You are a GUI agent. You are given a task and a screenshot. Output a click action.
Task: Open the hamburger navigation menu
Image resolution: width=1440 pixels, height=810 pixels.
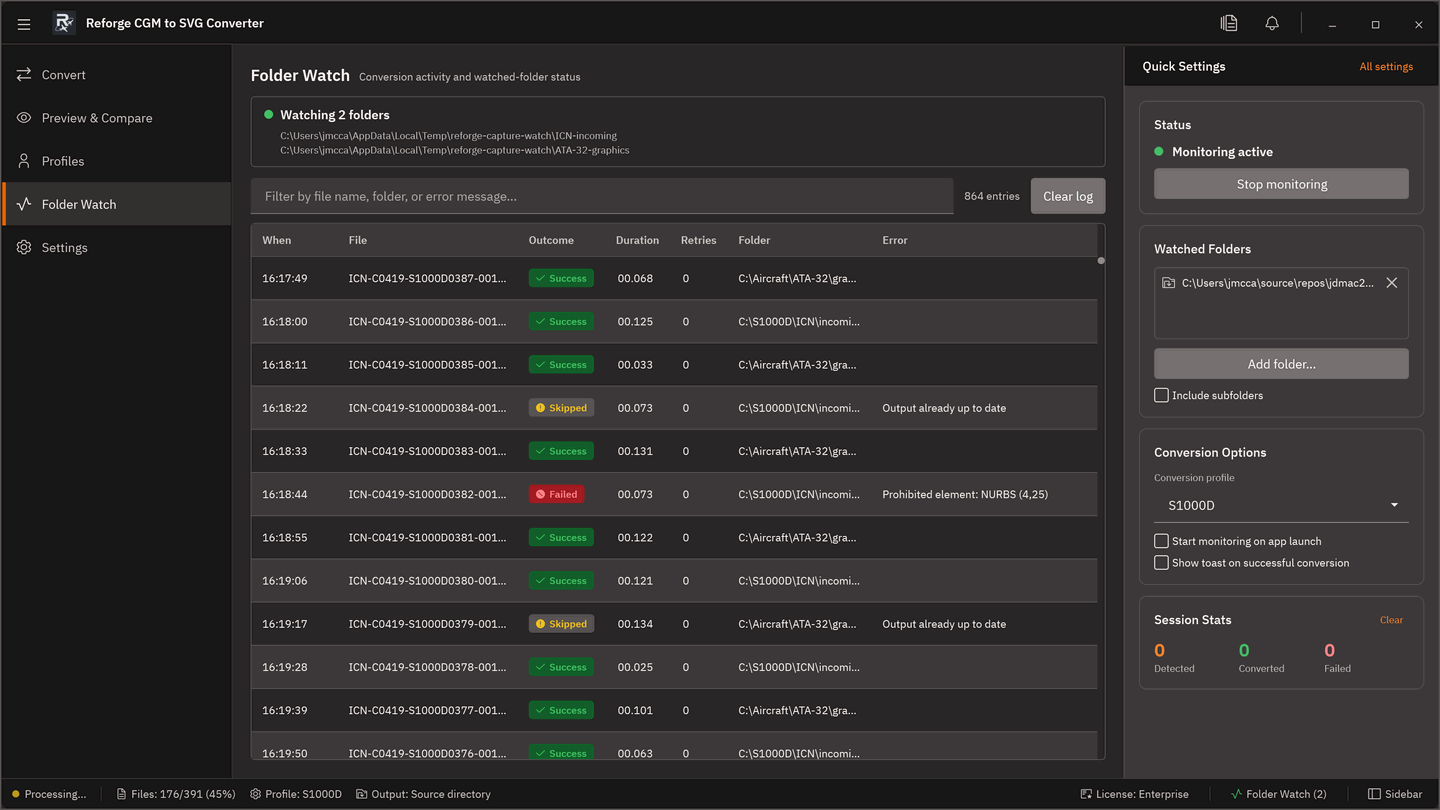tap(24, 24)
